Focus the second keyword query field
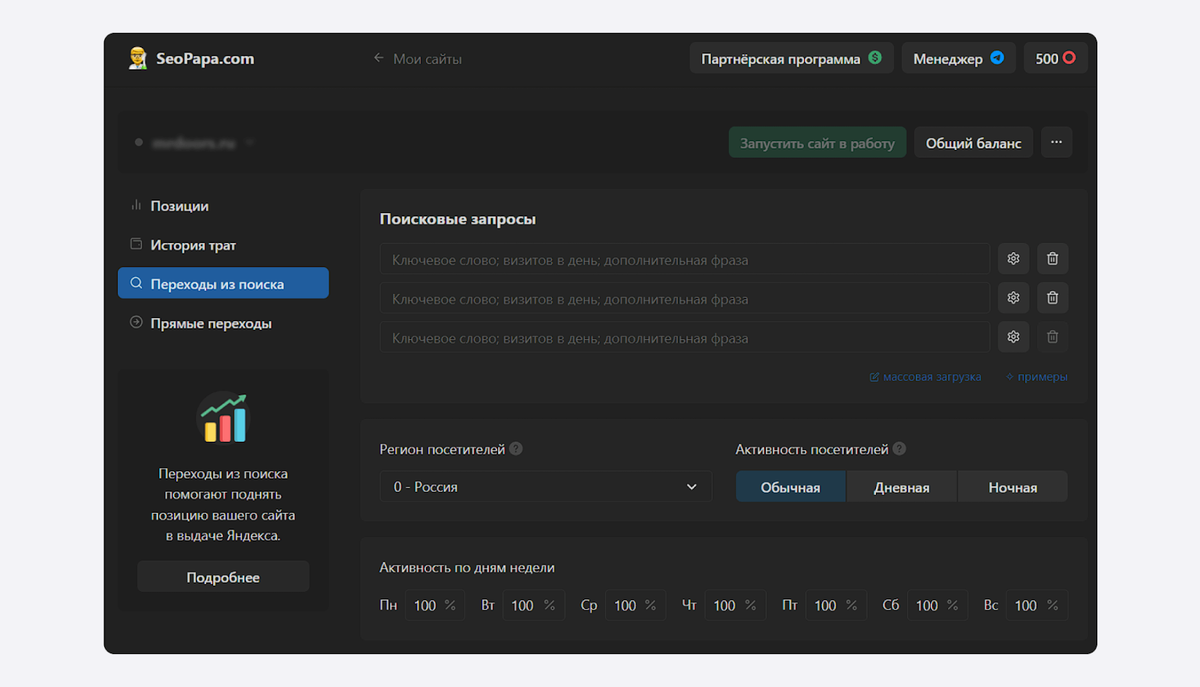Viewport: 1200px width, 687px height. (x=685, y=298)
